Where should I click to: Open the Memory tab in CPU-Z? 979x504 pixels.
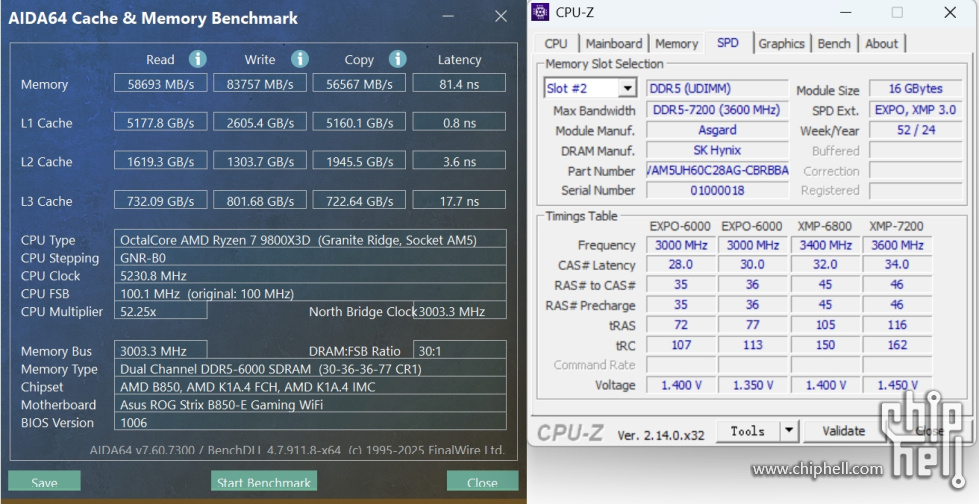point(676,44)
